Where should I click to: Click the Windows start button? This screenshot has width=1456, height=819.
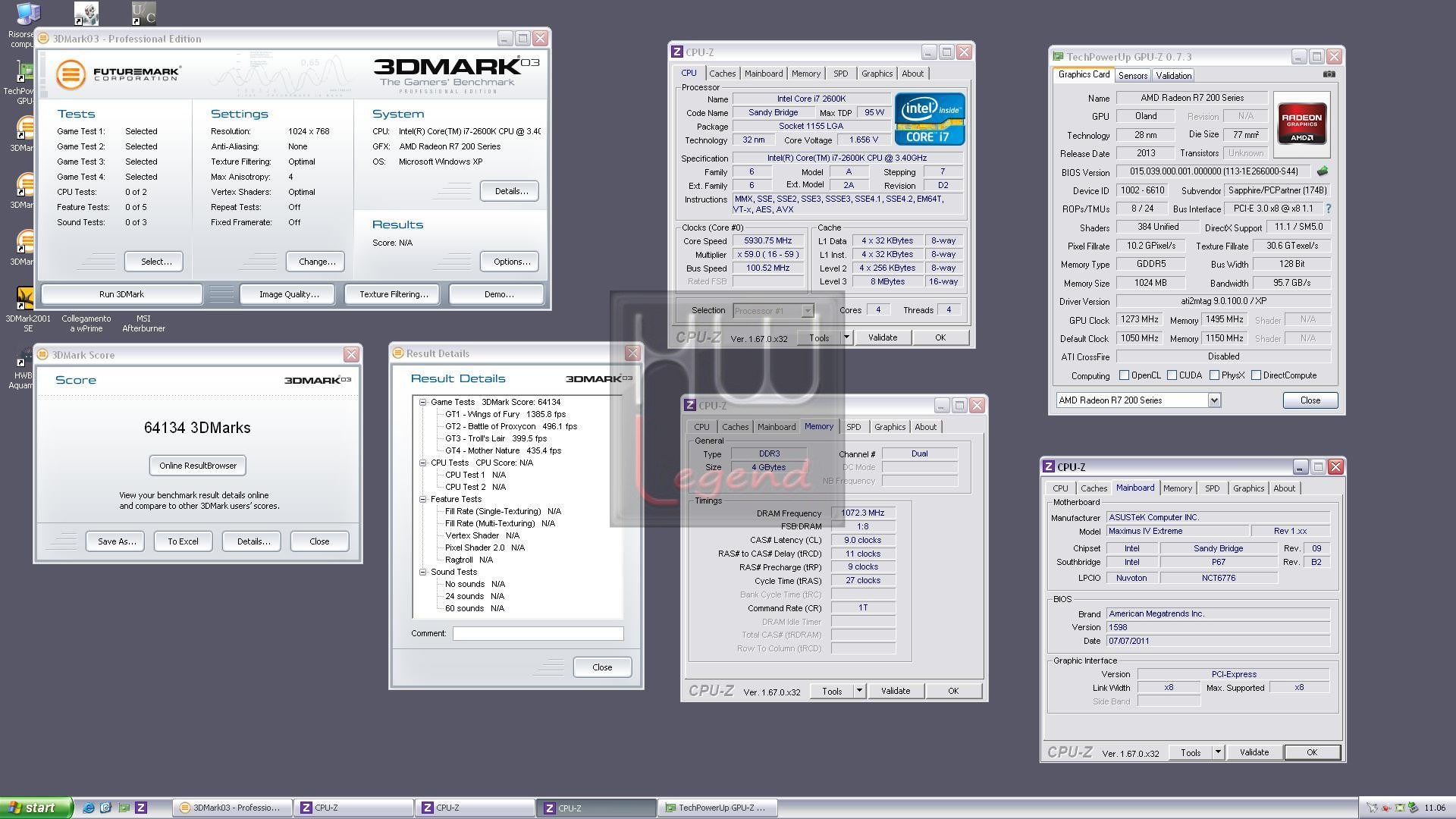[x=36, y=808]
